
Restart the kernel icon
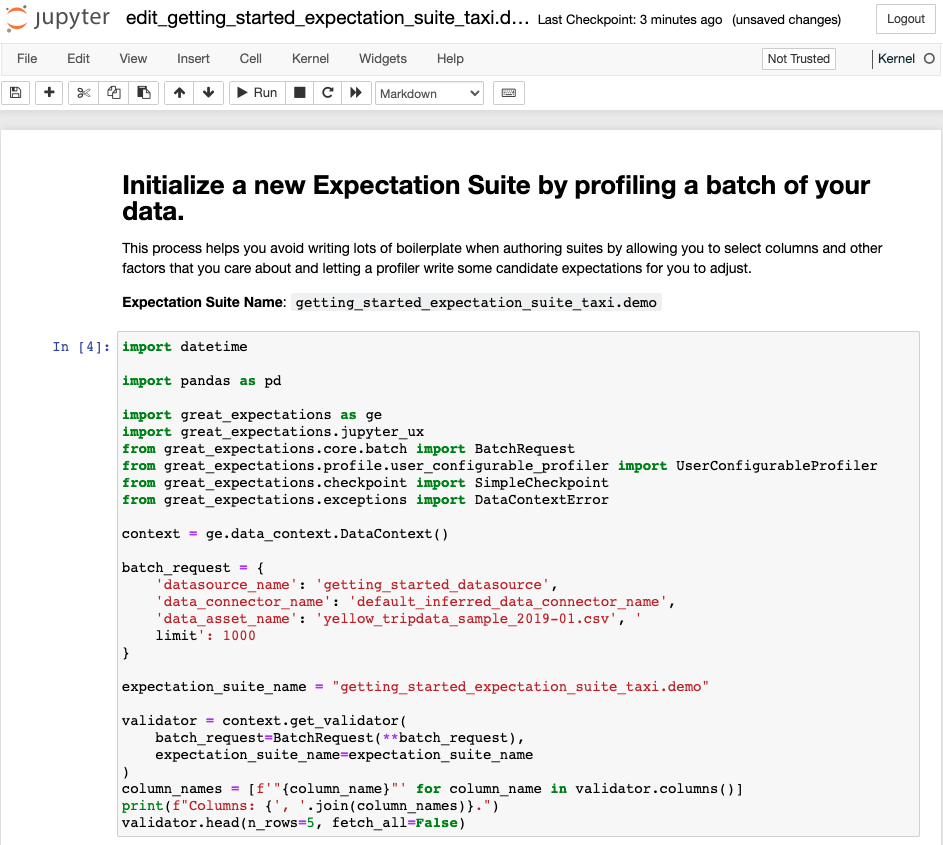[327, 93]
